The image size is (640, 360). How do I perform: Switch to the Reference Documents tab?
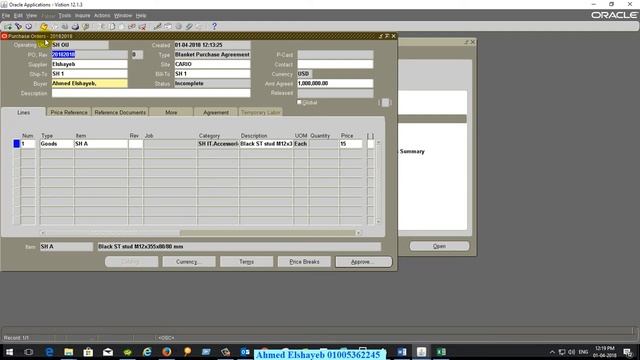[120, 112]
